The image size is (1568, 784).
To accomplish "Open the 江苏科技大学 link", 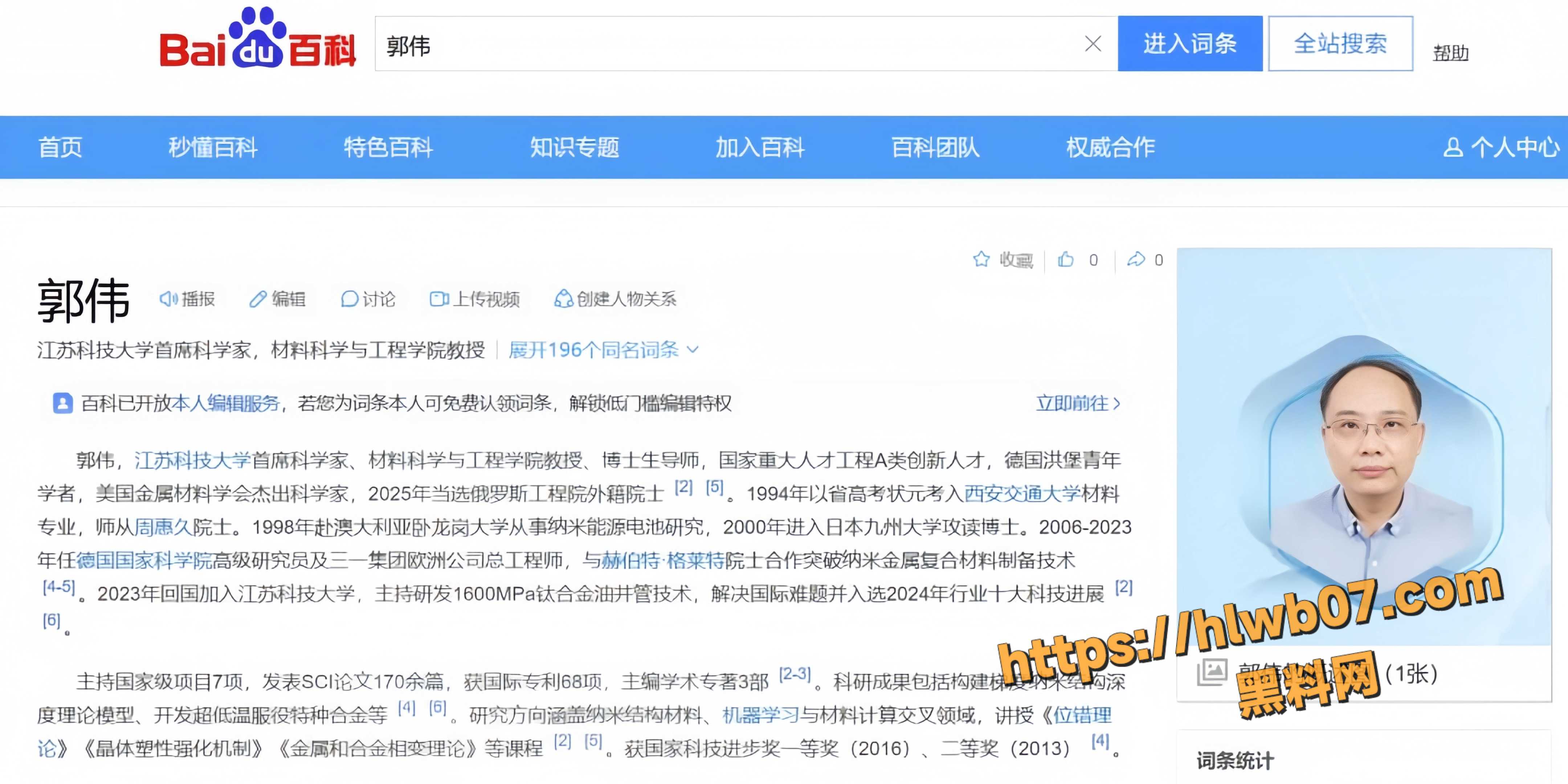I will (192, 460).
